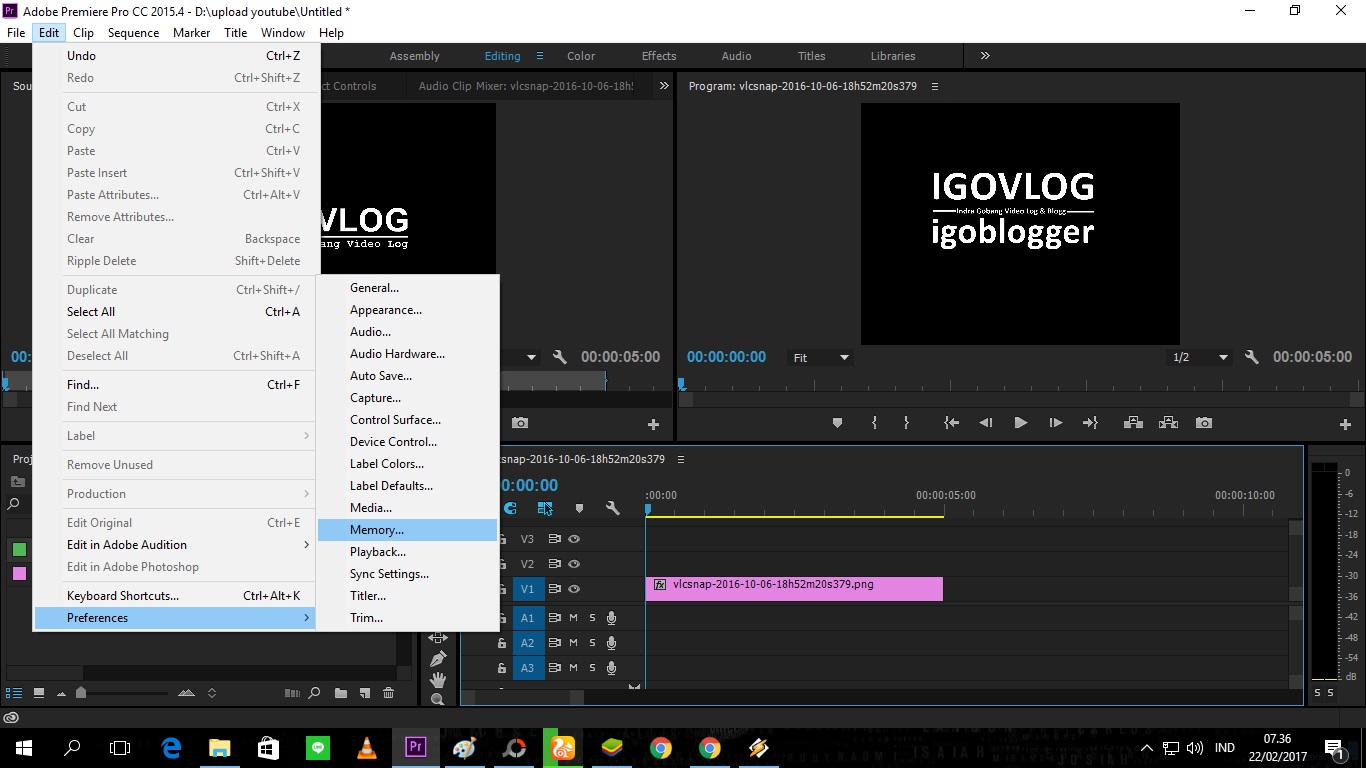
Task: Add Marker in Program monitor
Action: 838,423
